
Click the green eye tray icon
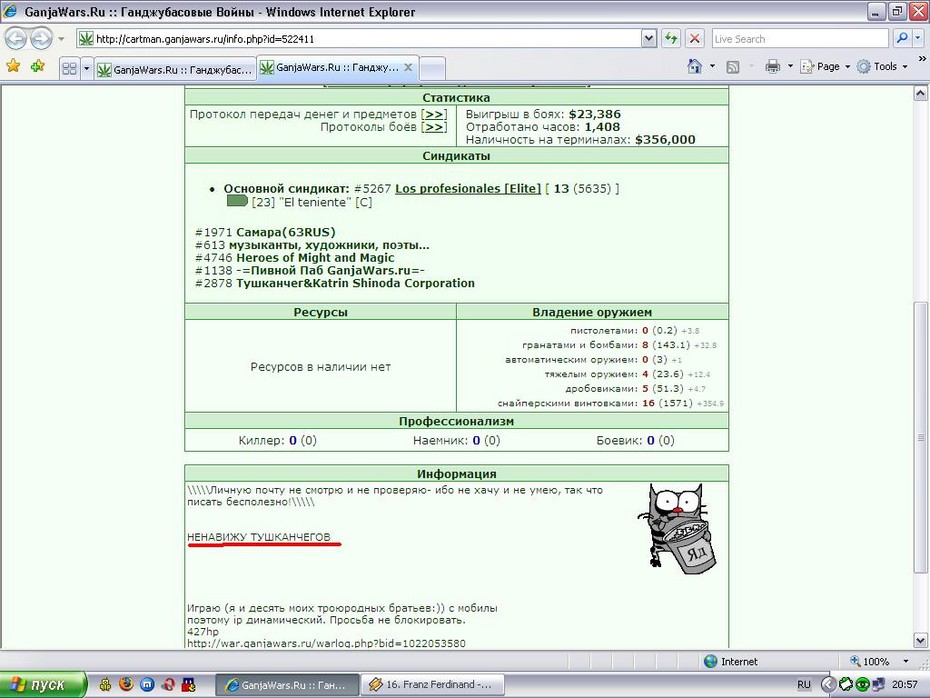(x=862, y=684)
